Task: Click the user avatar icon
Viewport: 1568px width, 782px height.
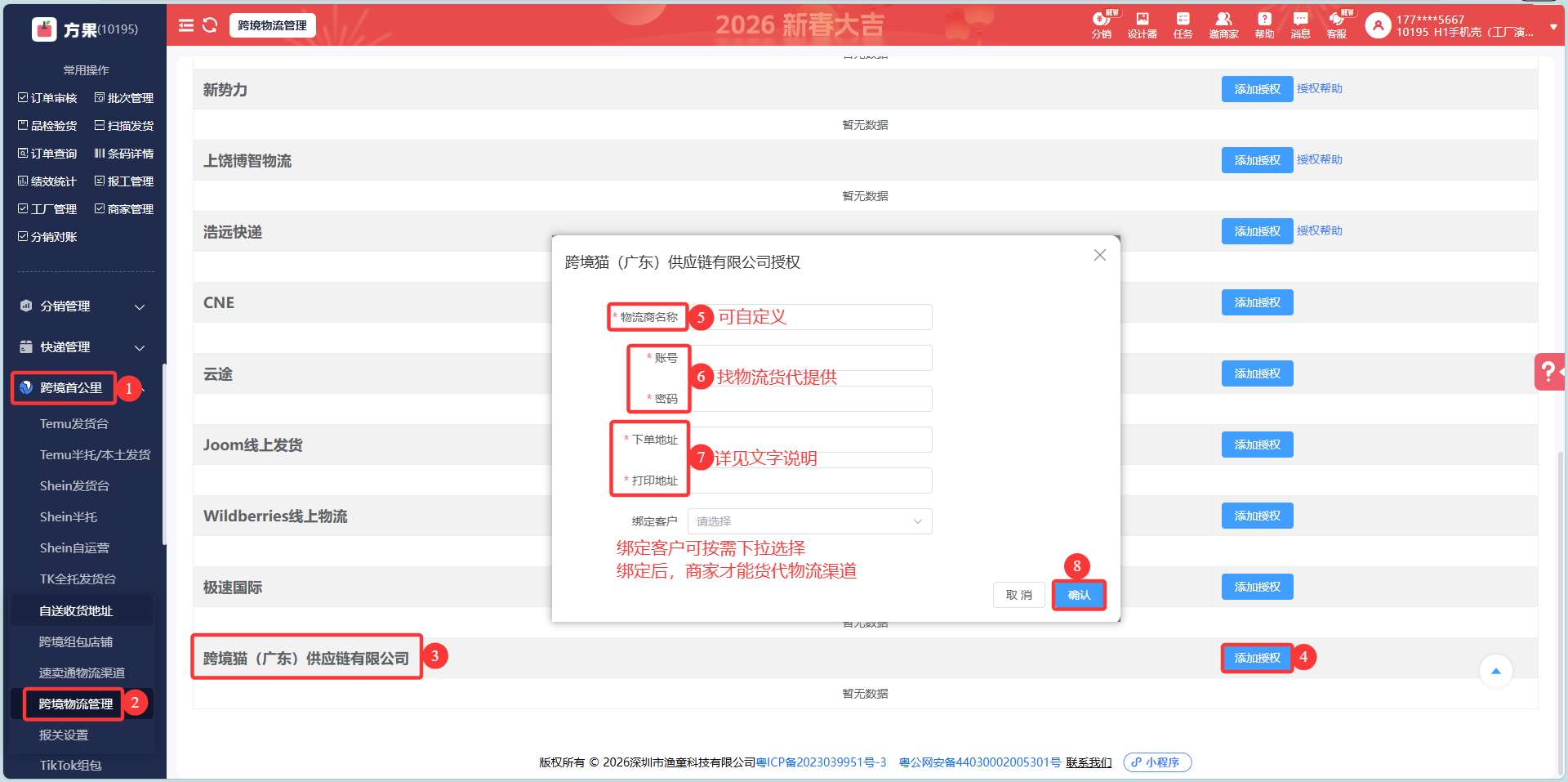Action: pos(1378,26)
